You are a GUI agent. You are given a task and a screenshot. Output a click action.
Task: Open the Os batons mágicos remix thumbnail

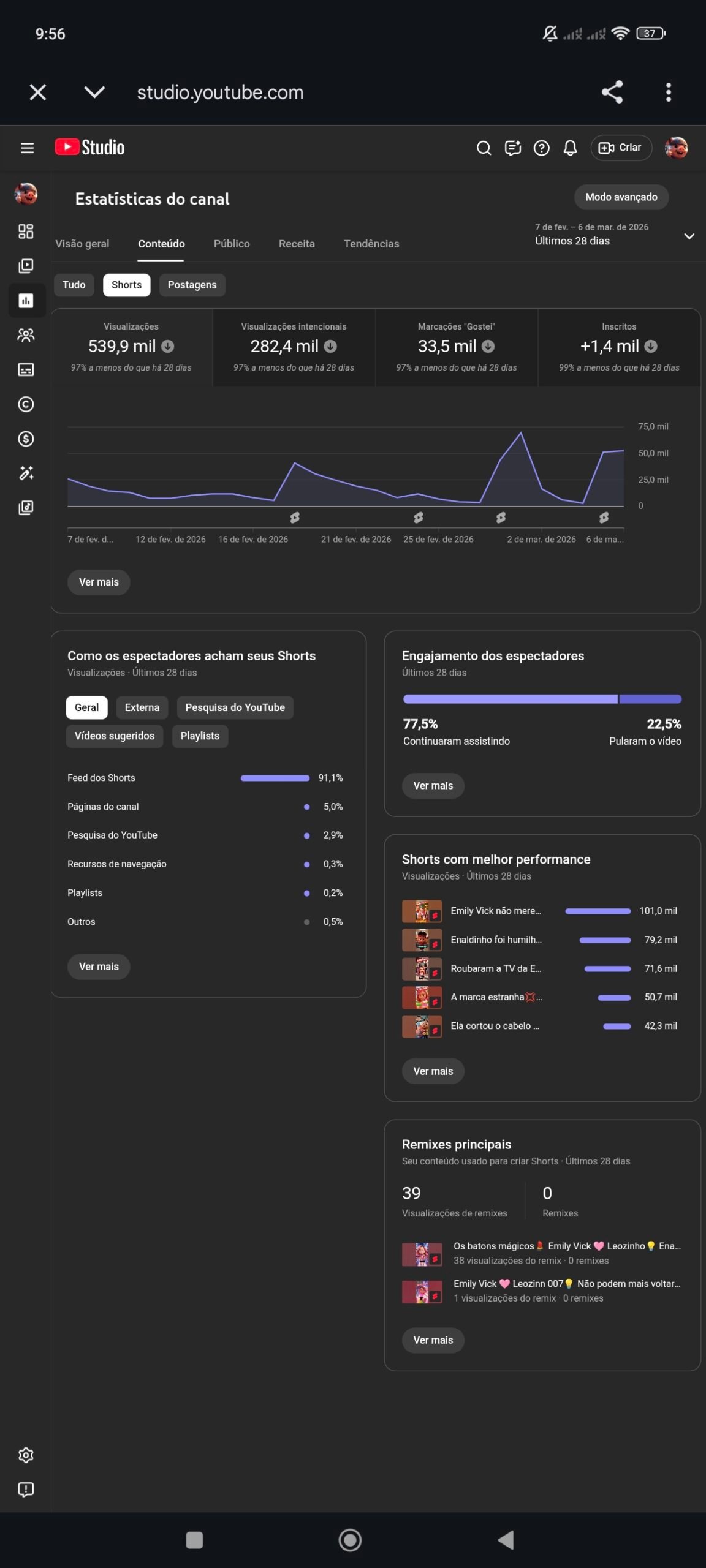coord(422,1254)
